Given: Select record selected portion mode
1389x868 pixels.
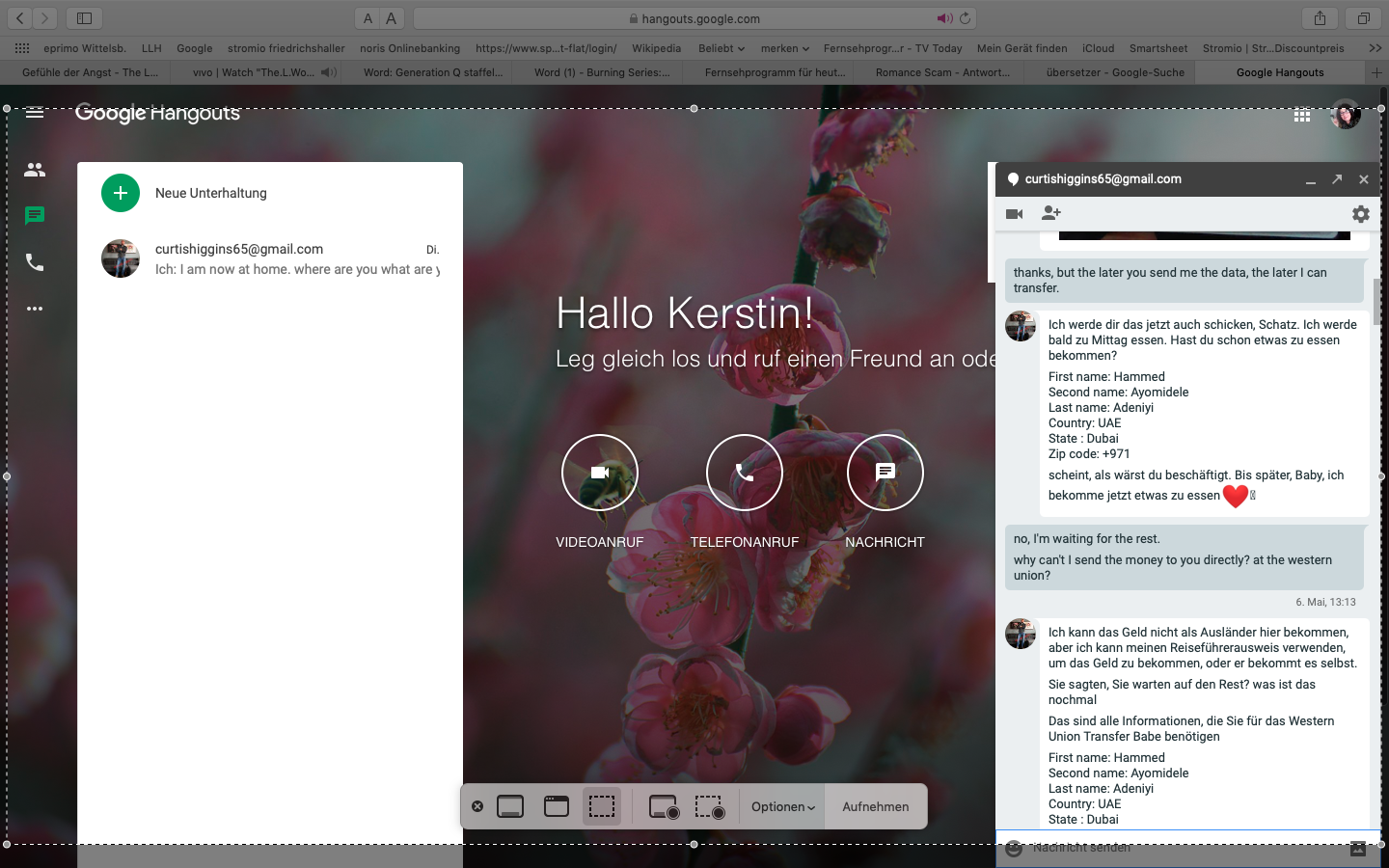Looking at the screenshot, I should click(710, 806).
